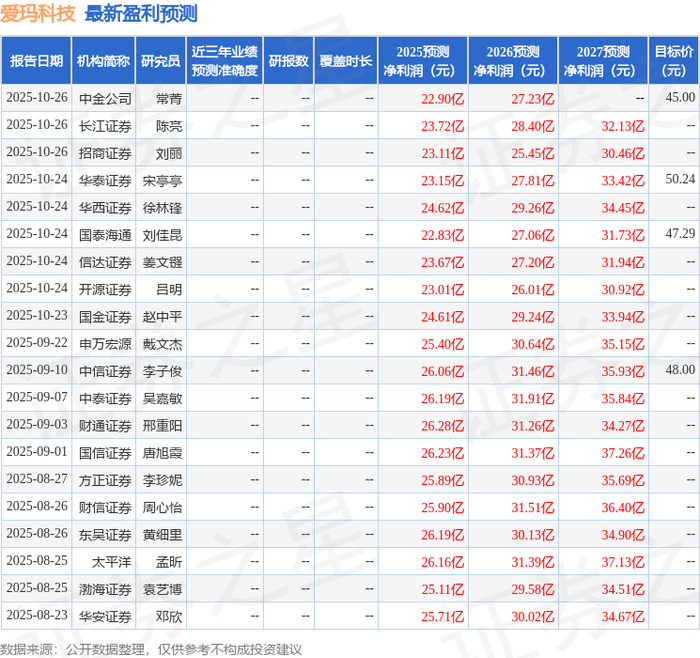Click analyst name 周心怡

coord(162,508)
